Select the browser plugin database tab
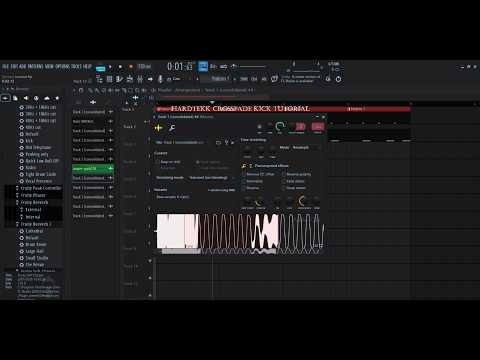This screenshot has width=480, height=360. (x=36, y=98)
